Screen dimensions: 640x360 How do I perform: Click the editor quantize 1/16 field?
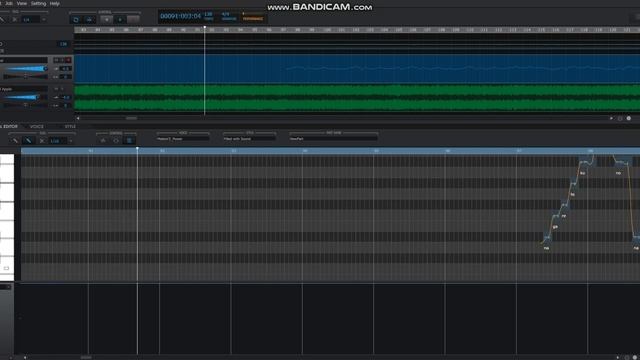(x=57, y=141)
